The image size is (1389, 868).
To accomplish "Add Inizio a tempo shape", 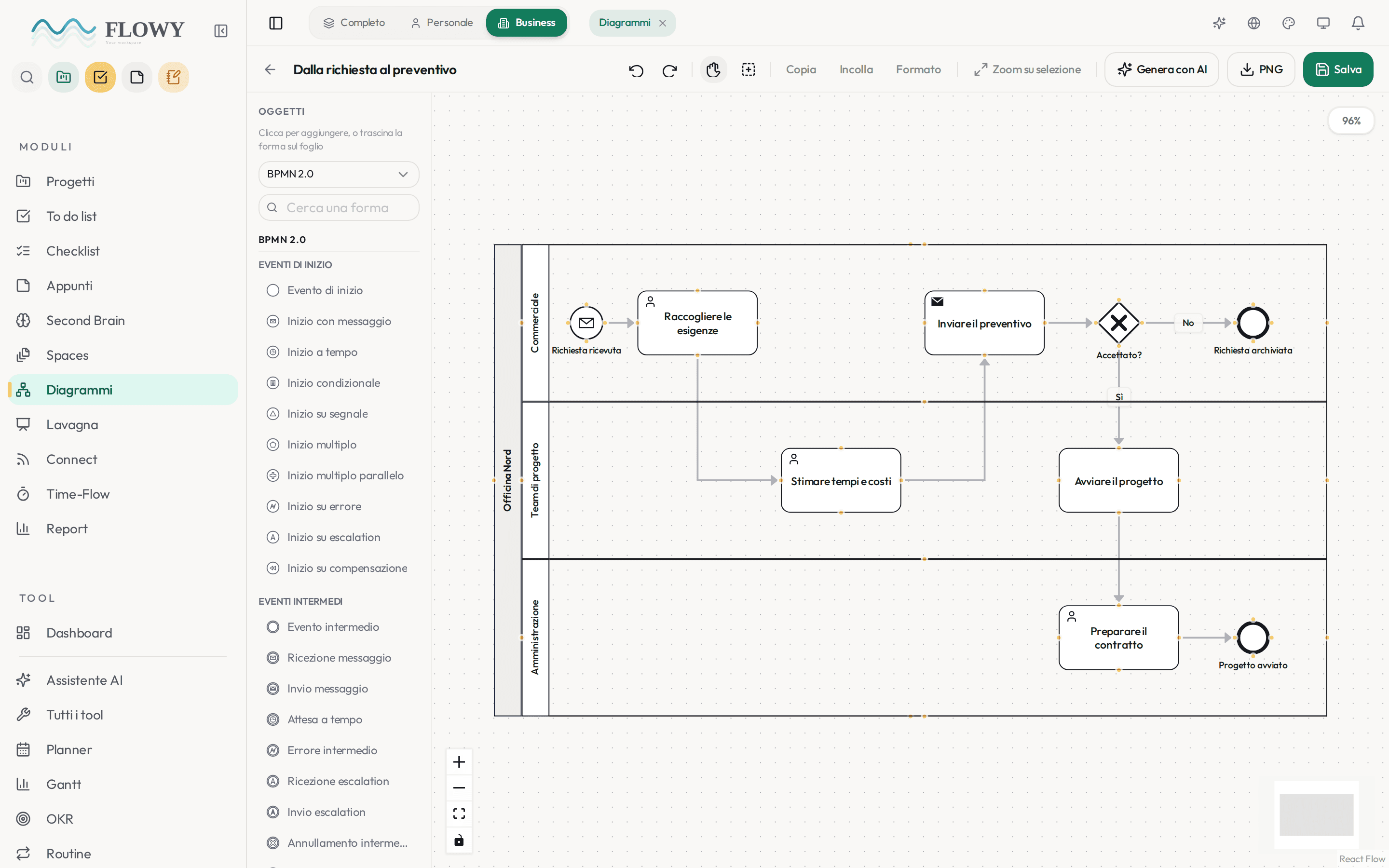I will [339, 352].
